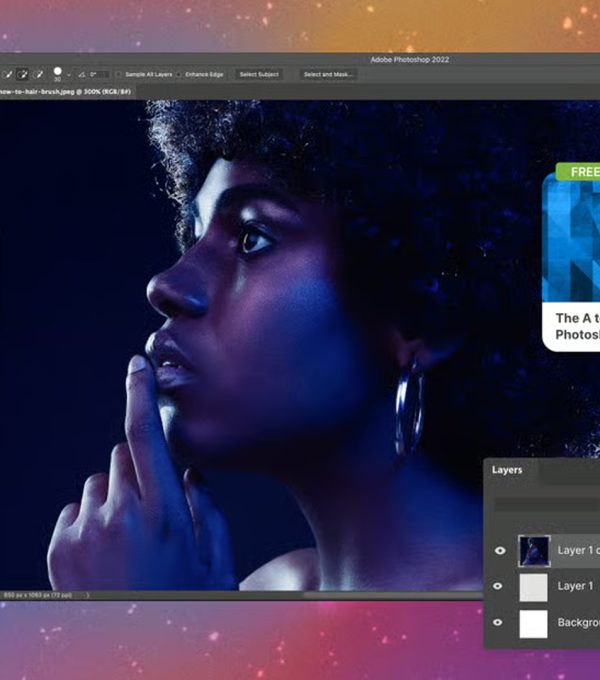Select the white Background layer thumbnail
The image size is (600, 680).
tap(533, 623)
